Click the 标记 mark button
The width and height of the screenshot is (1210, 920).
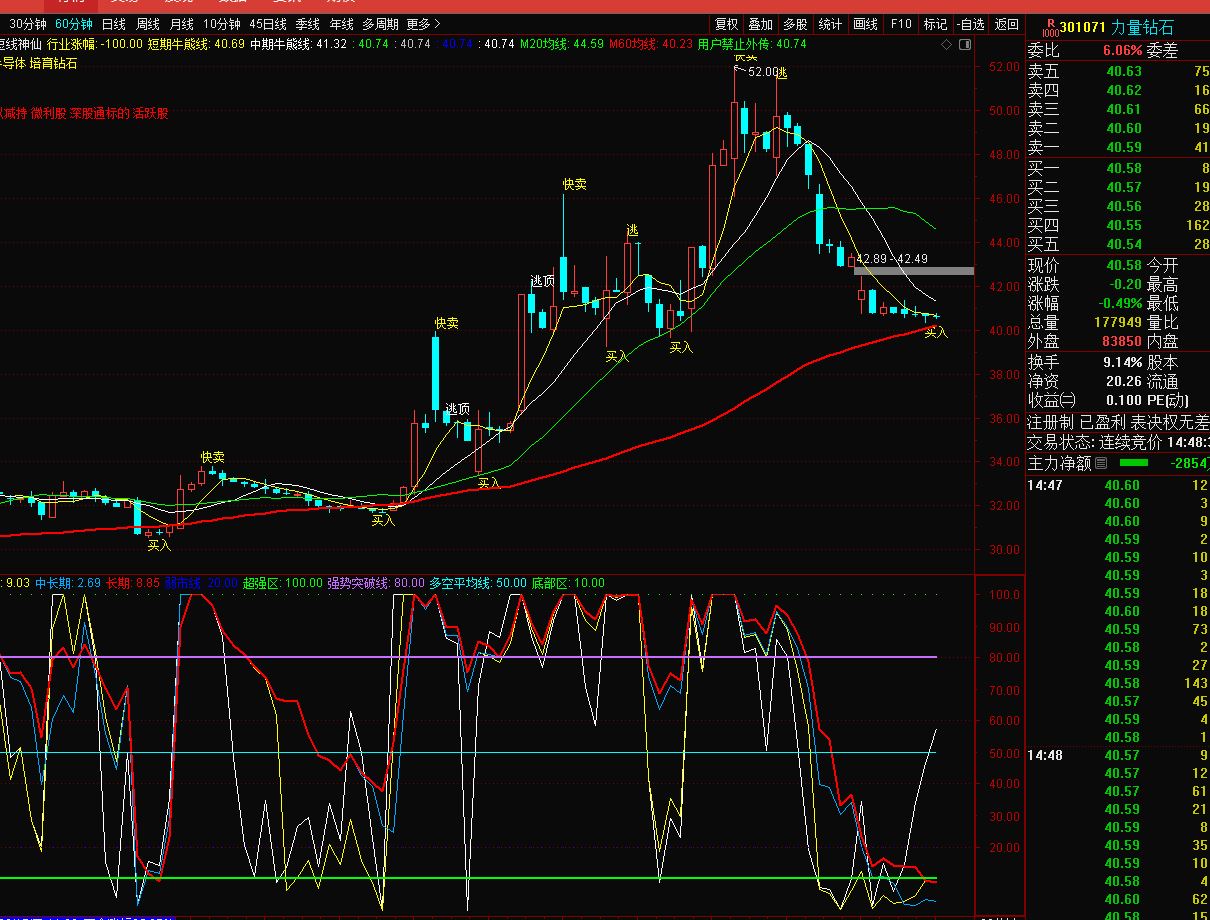(935, 24)
